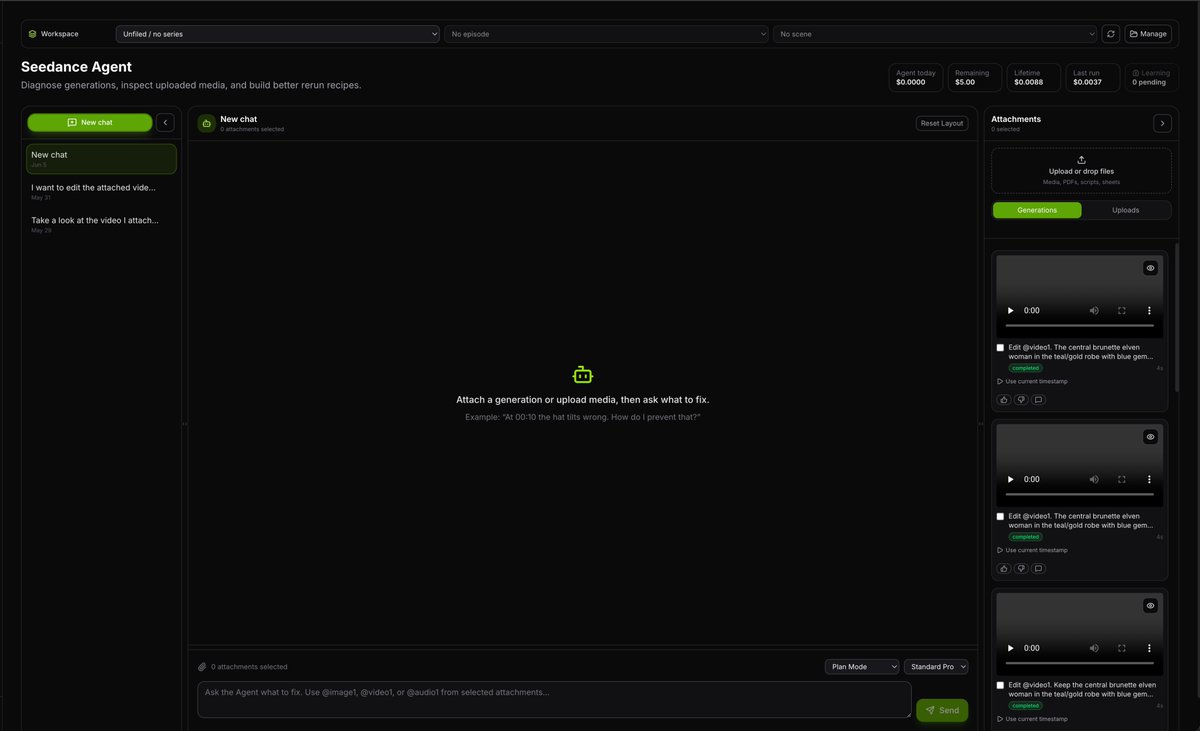
Task: Play the second generation video
Action: point(1010,480)
